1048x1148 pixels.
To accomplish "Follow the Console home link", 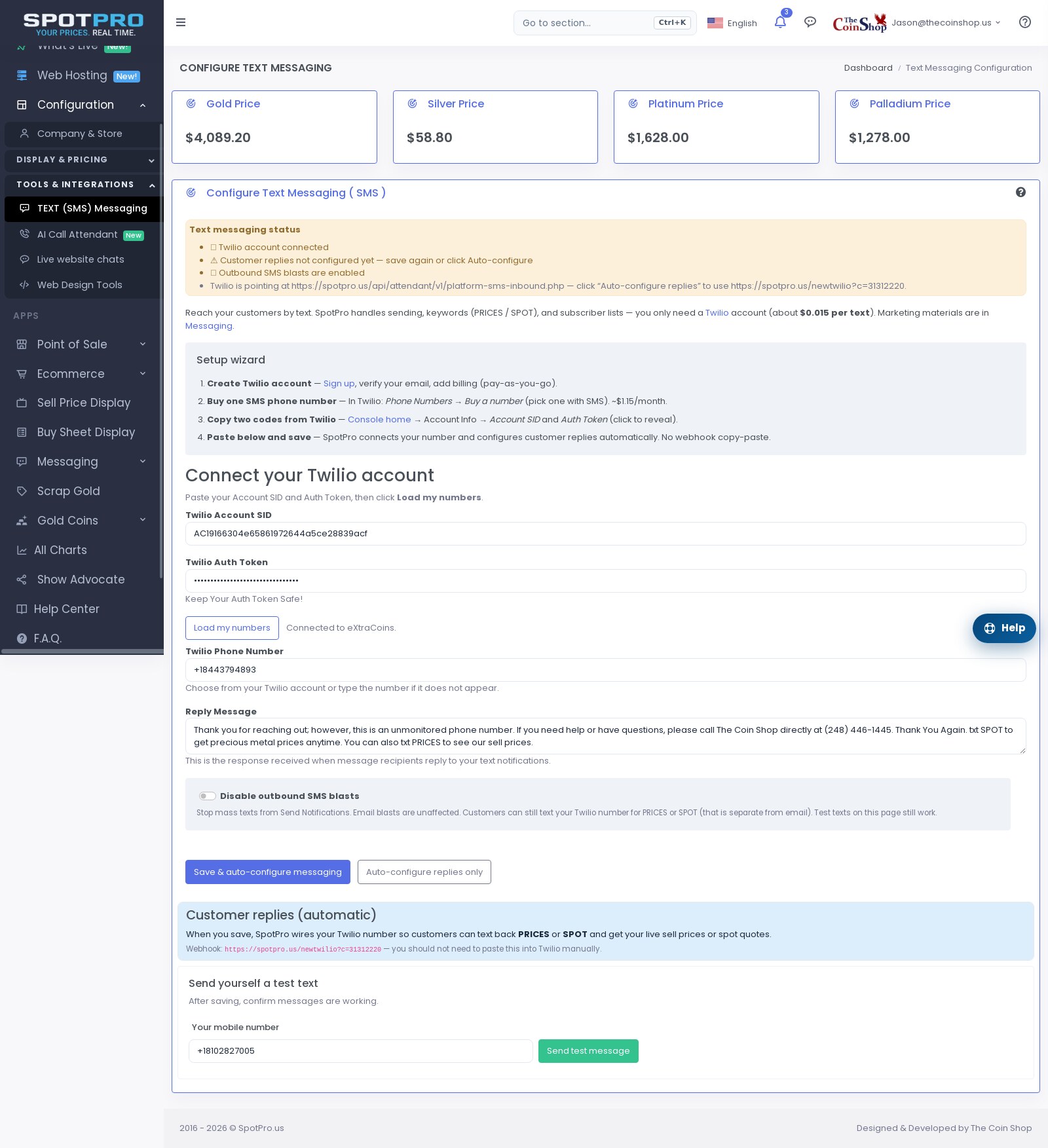I will [379, 420].
